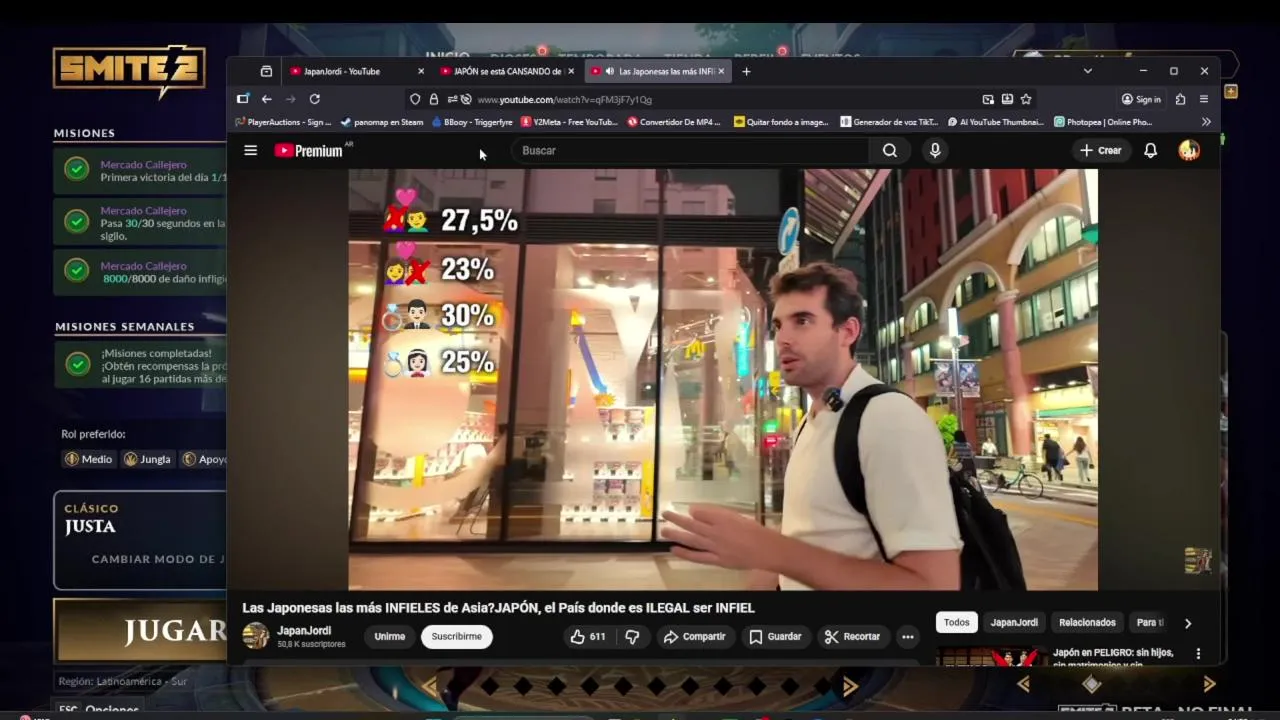Viewport: 1280px width, 720px height.
Task: Select the JapanJordi filter chip
Action: coord(1014,622)
